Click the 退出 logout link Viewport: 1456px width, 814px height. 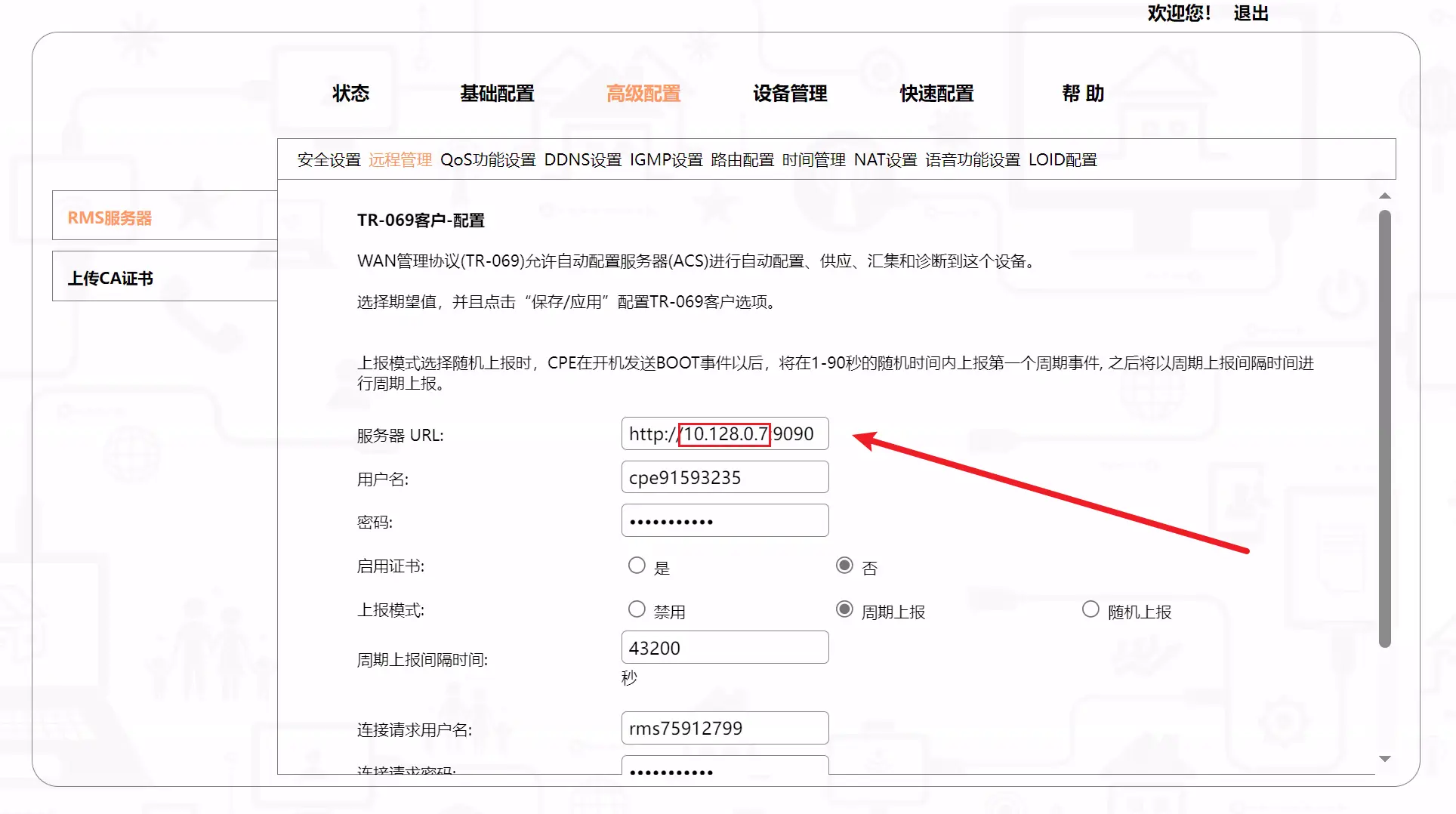[x=1251, y=14]
